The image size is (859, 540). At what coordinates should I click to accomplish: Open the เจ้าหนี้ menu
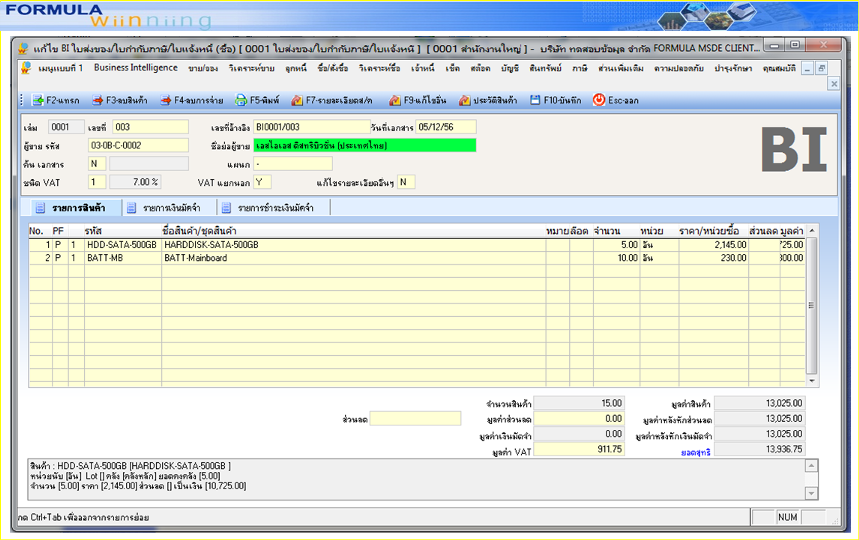pyautogui.click(x=423, y=68)
